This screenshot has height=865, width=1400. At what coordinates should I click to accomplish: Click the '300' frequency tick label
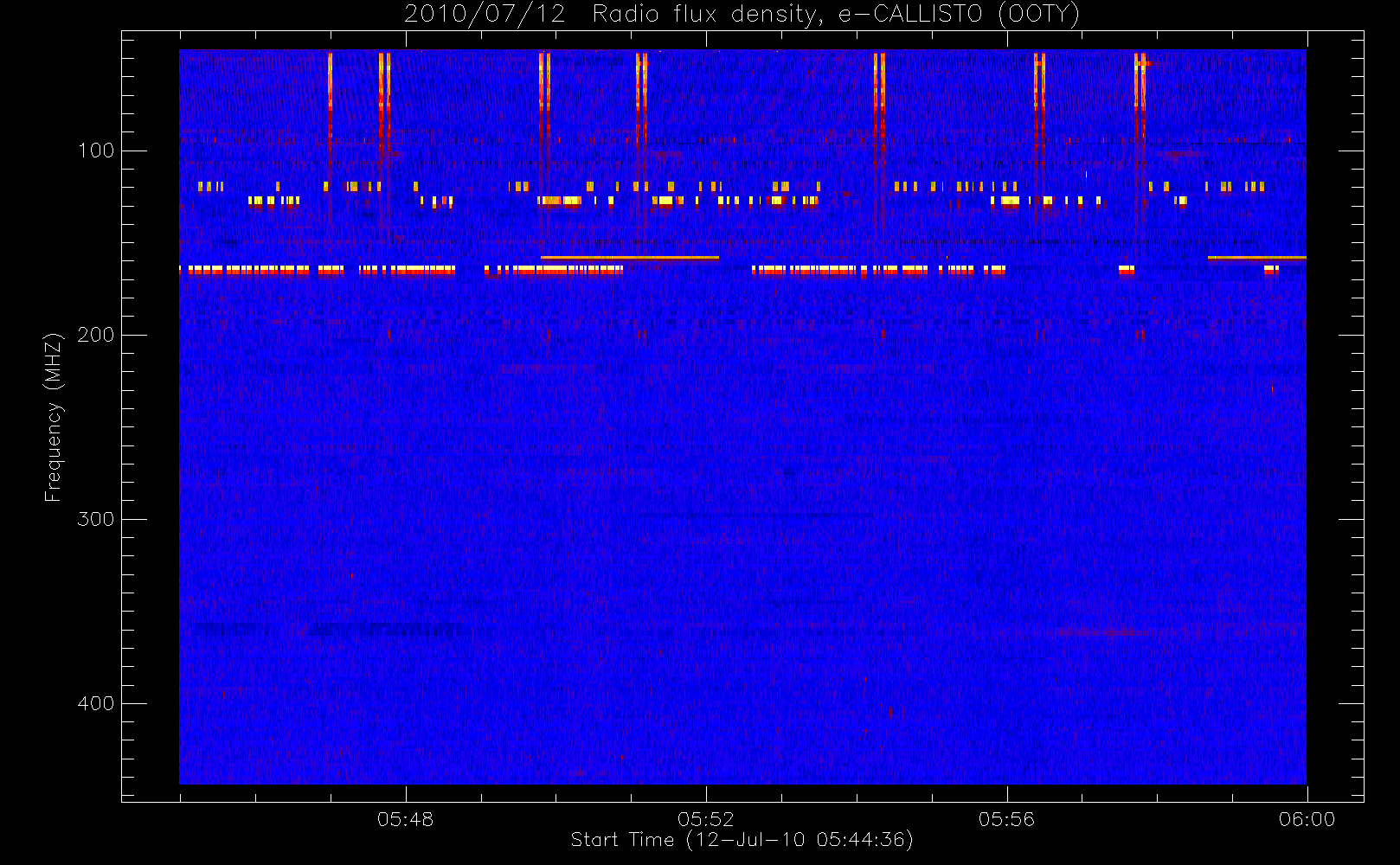click(x=96, y=519)
